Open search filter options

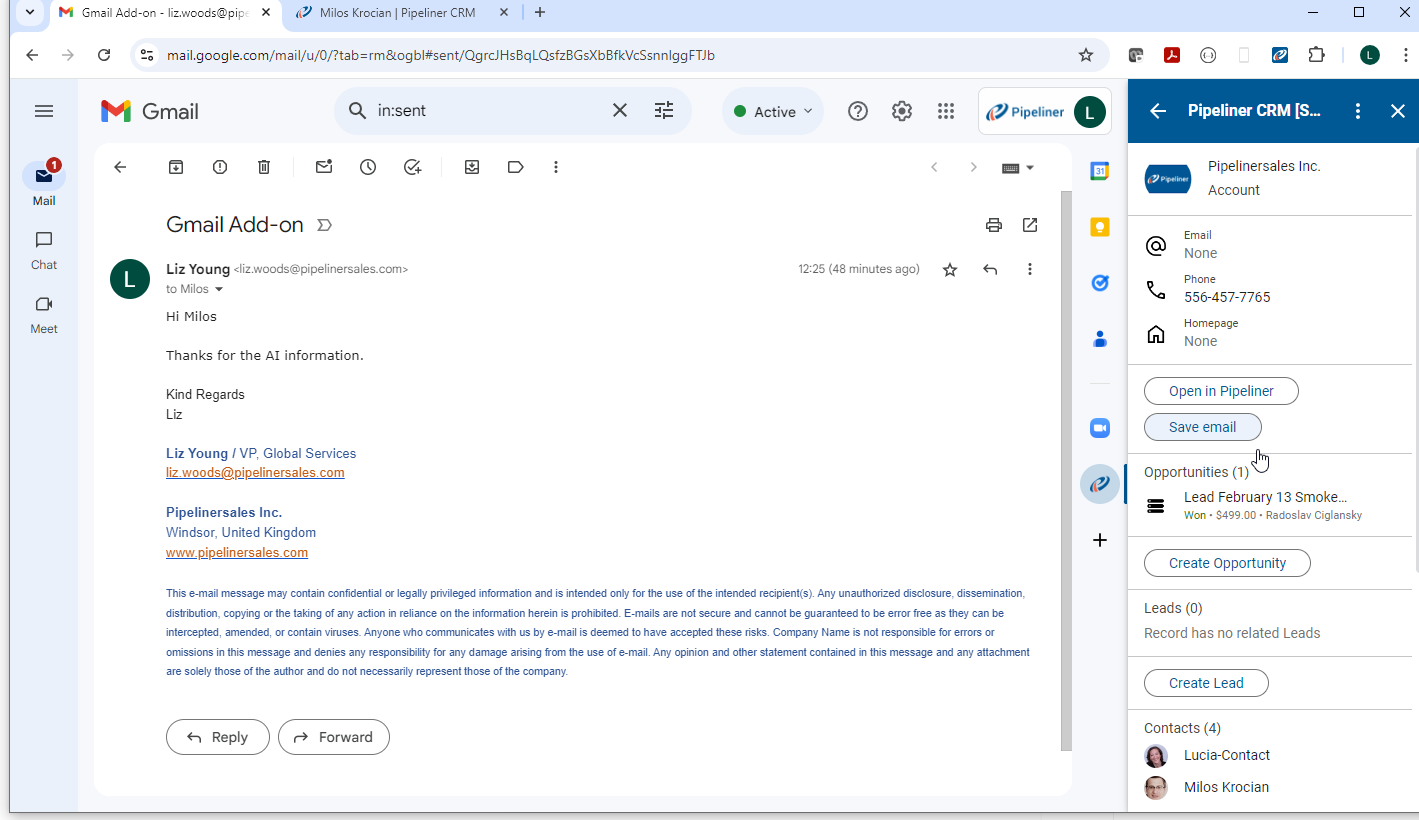pyautogui.click(x=664, y=111)
